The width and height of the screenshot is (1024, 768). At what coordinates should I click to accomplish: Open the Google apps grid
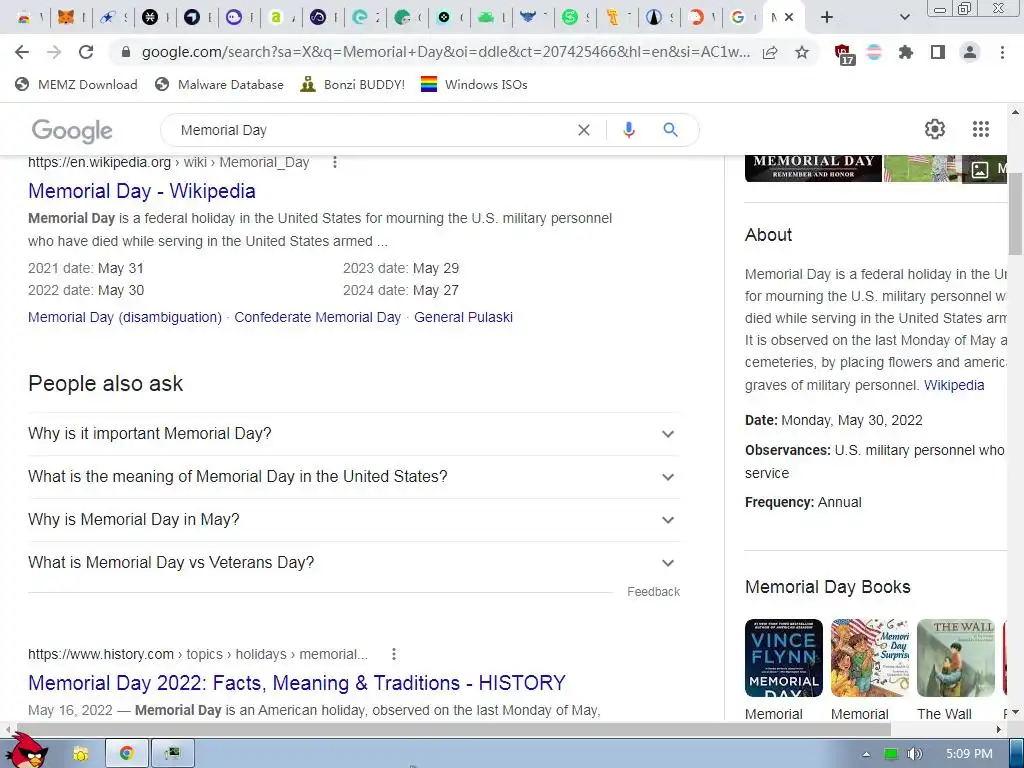pyautogui.click(x=980, y=129)
